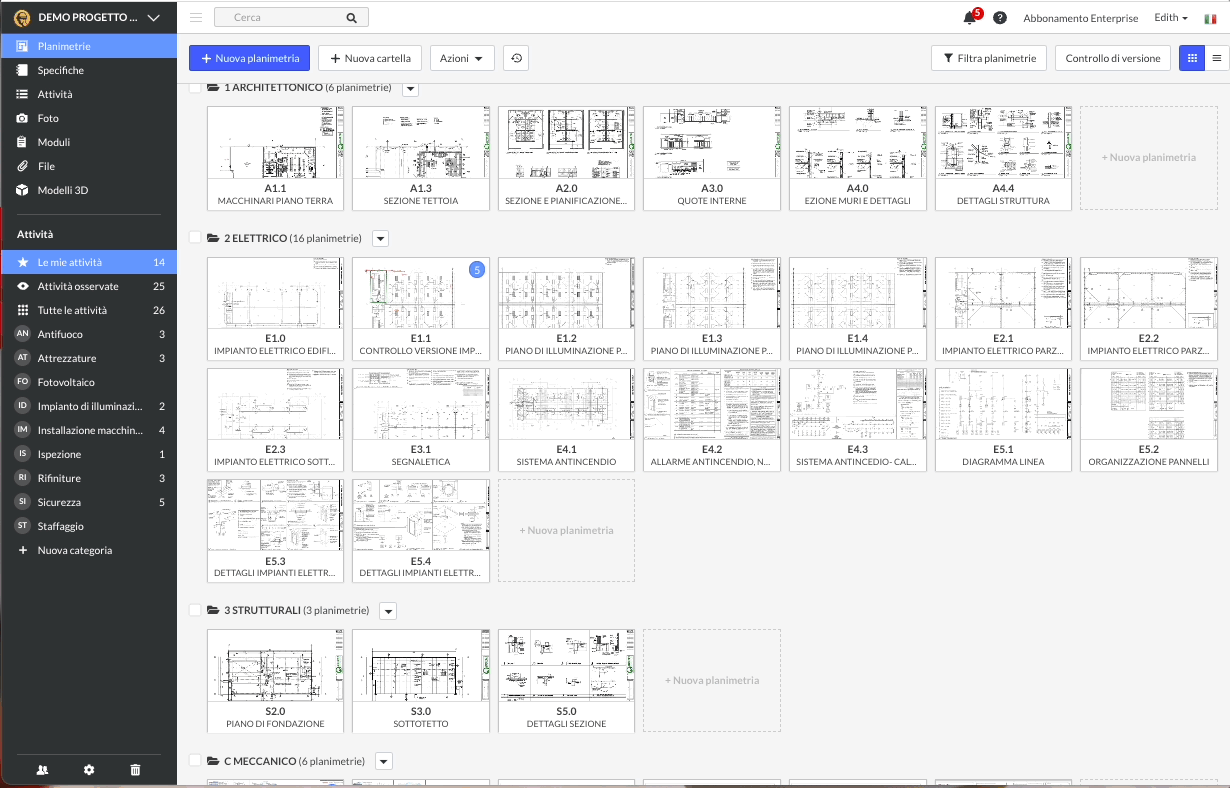Open the 1 ARCHITETTONICO folder dropdown arrow

pos(410,89)
